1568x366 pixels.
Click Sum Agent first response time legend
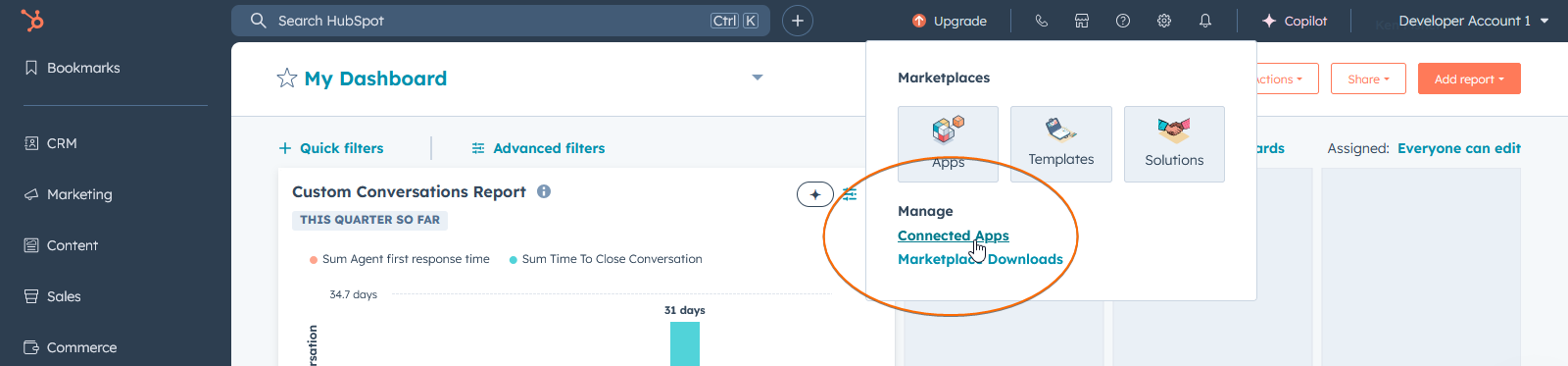400,259
